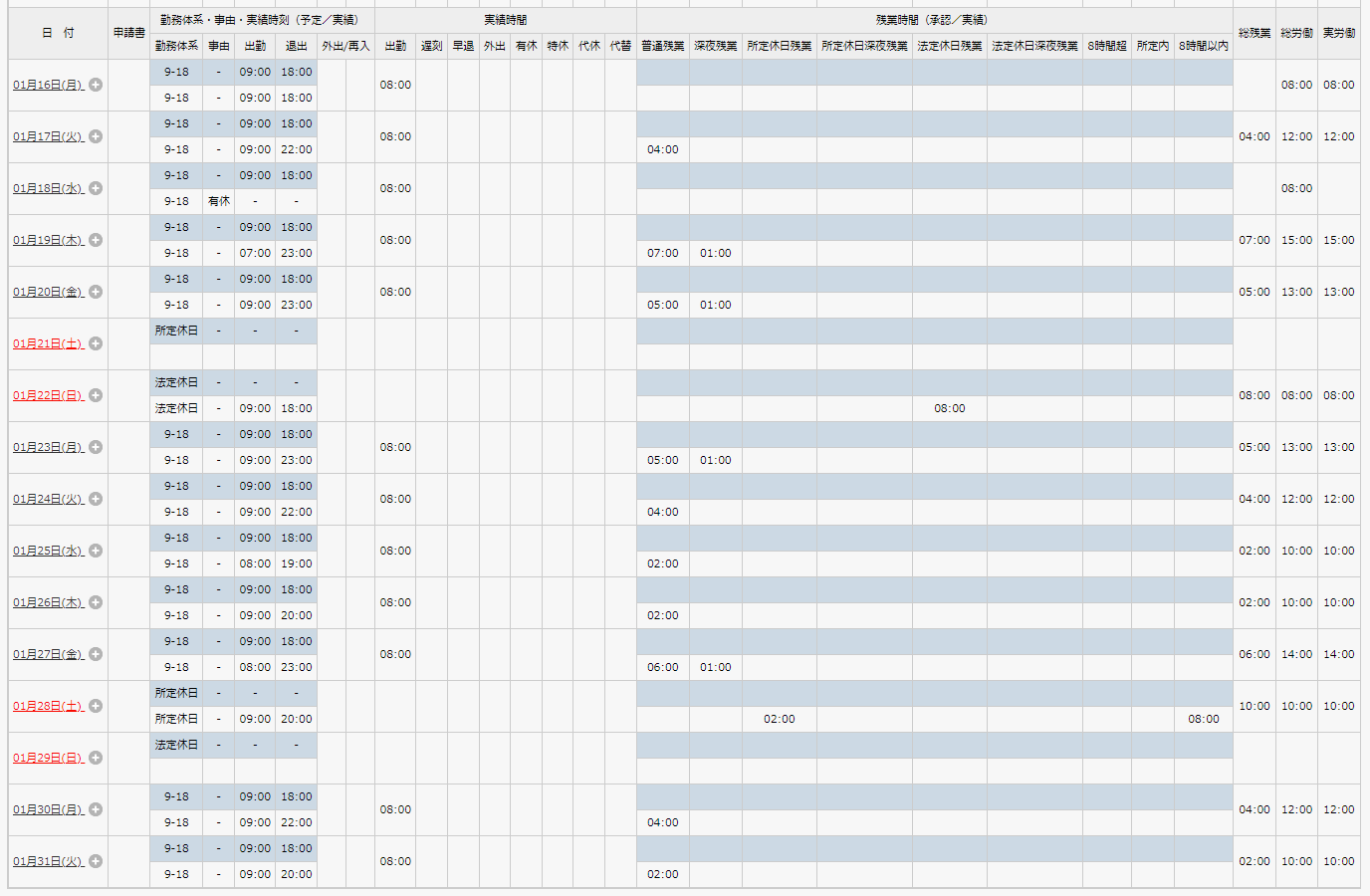Click the plus icon beside 01月16日(月)
1370x896 pixels.
[96, 85]
